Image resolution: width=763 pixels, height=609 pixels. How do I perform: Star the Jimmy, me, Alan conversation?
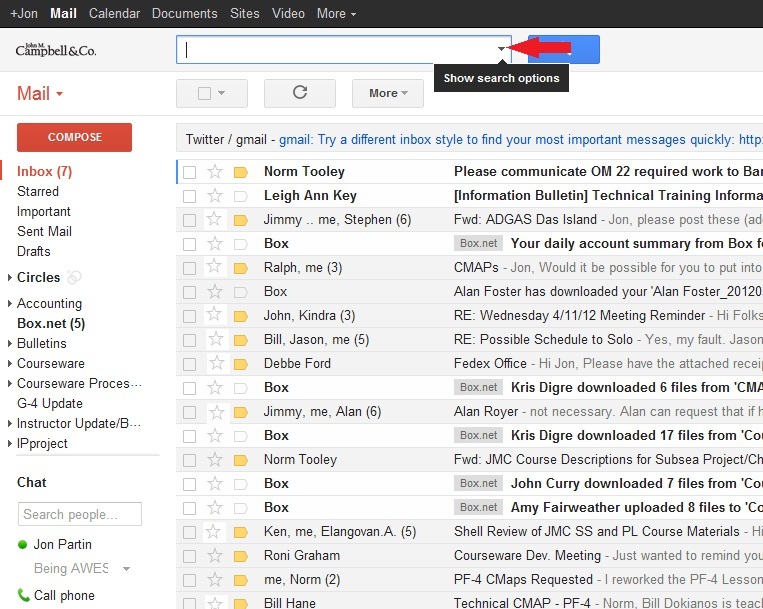217,412
